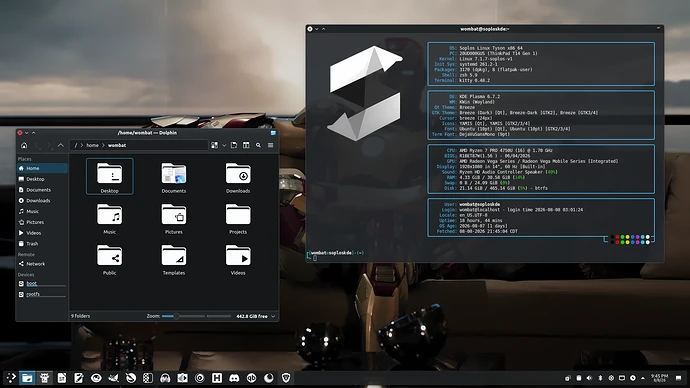The height and width of the screenshot is (388, 690).
Task: Click the color palette row in terminal
Action: point(630,239)
